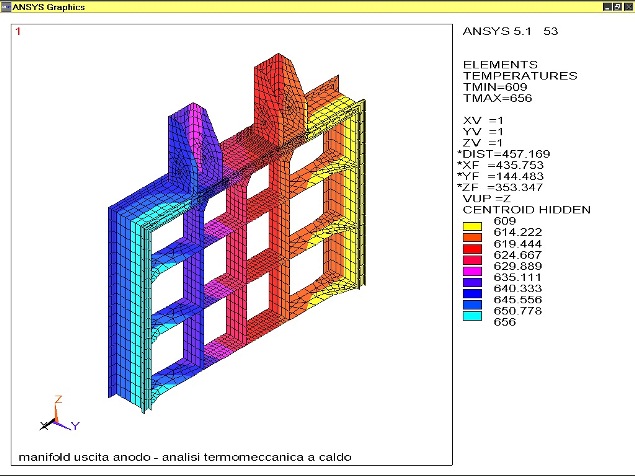Viewport: 635px width, 476px height.
Task: Click the XYZ coordinate triad
Action: tap(59, 414)
